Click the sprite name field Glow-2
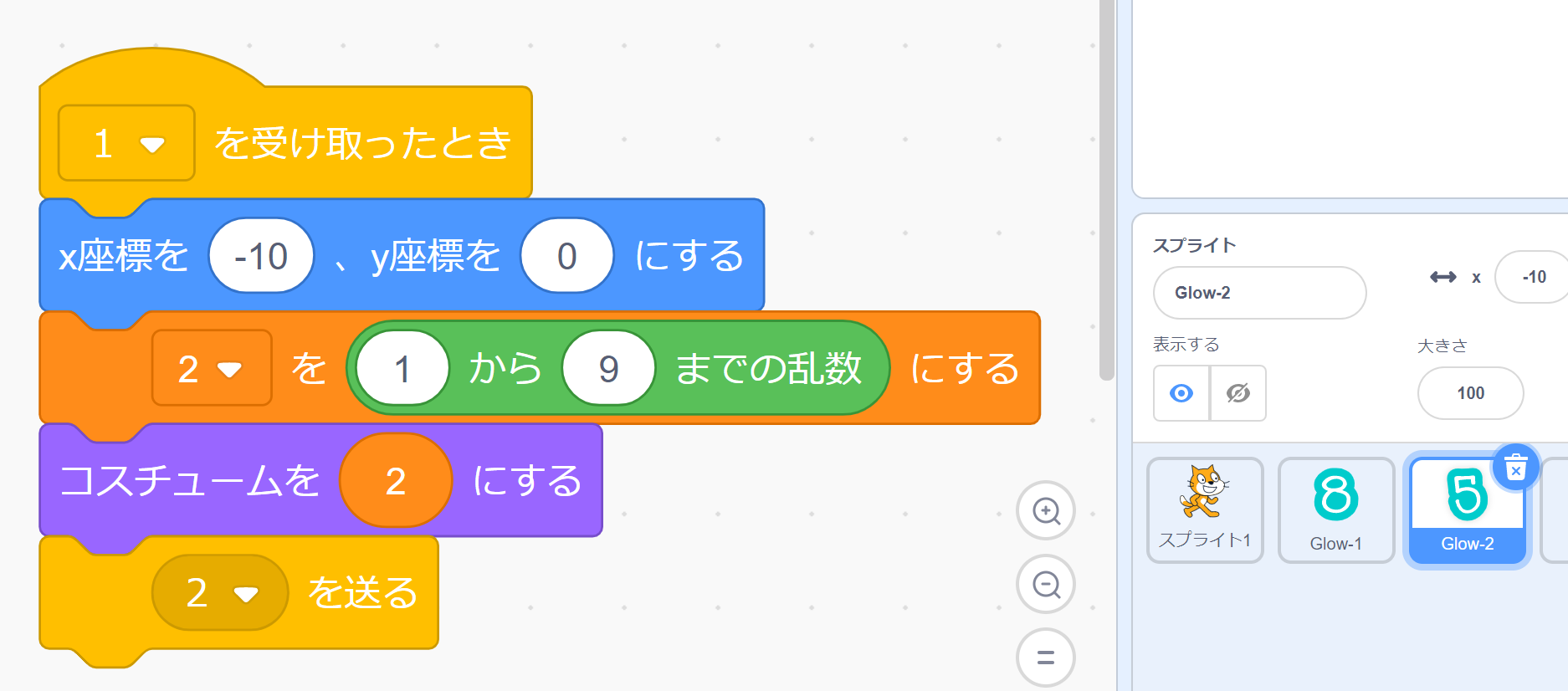1568x691 pixels. pos(1259,293)
